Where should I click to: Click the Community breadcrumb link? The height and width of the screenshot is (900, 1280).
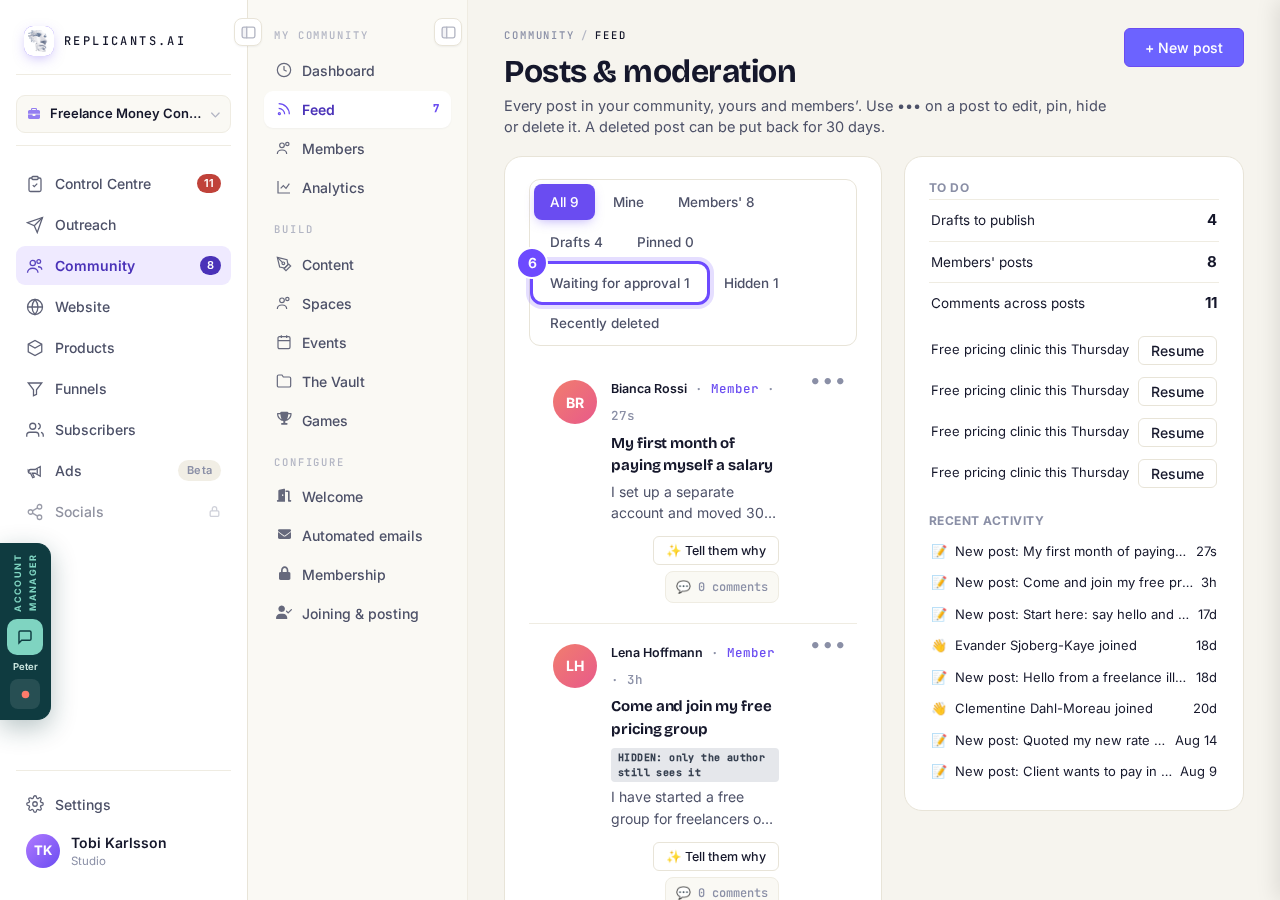(539, 35)
